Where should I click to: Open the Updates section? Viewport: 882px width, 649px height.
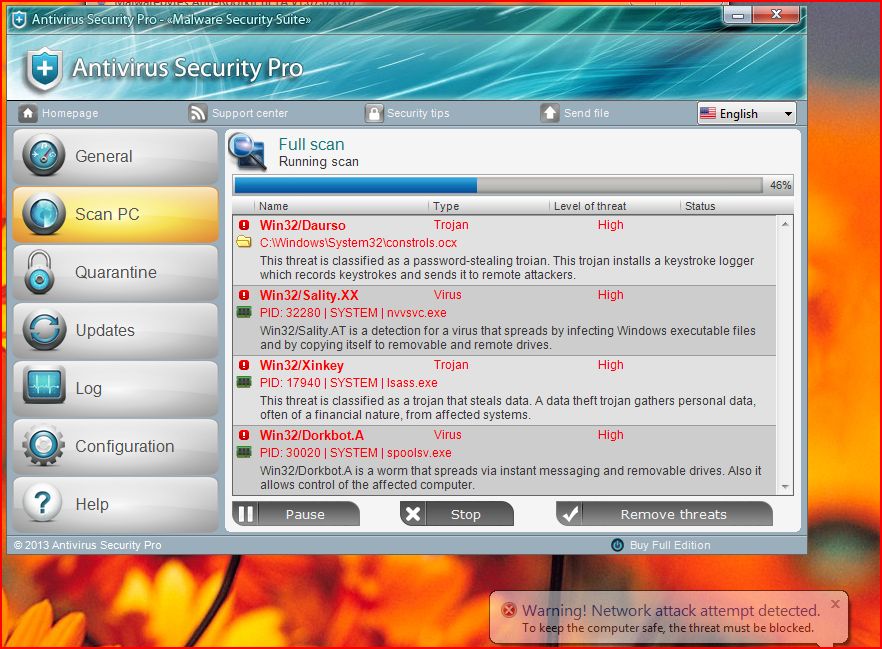click(115, 330)
